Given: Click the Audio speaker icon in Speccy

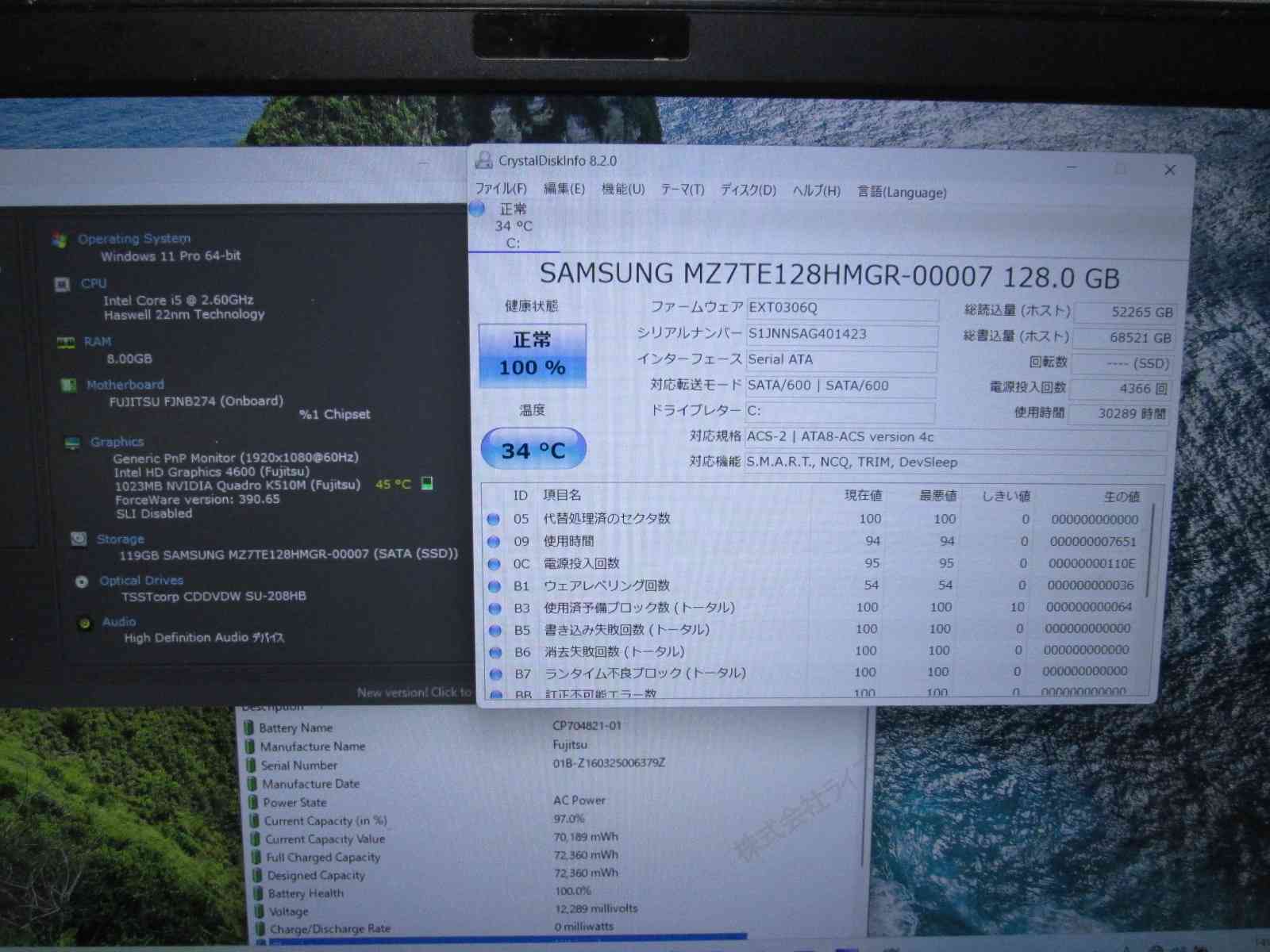Looking at the screenshot, I should coord(84,624).
